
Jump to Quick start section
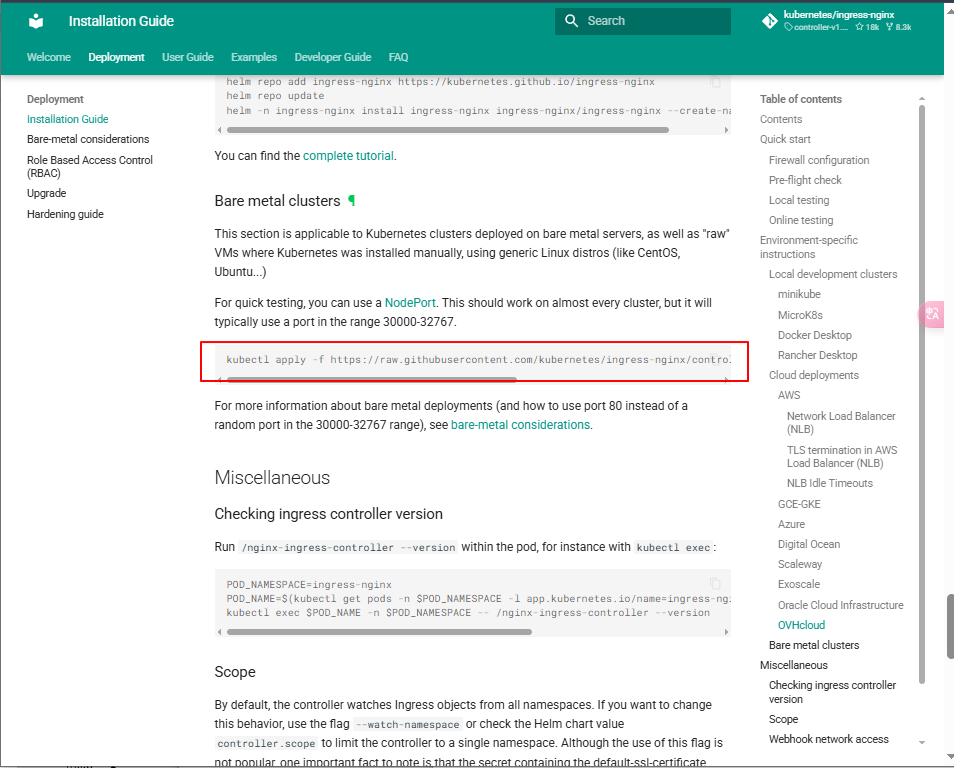click(x=785, y=139)
